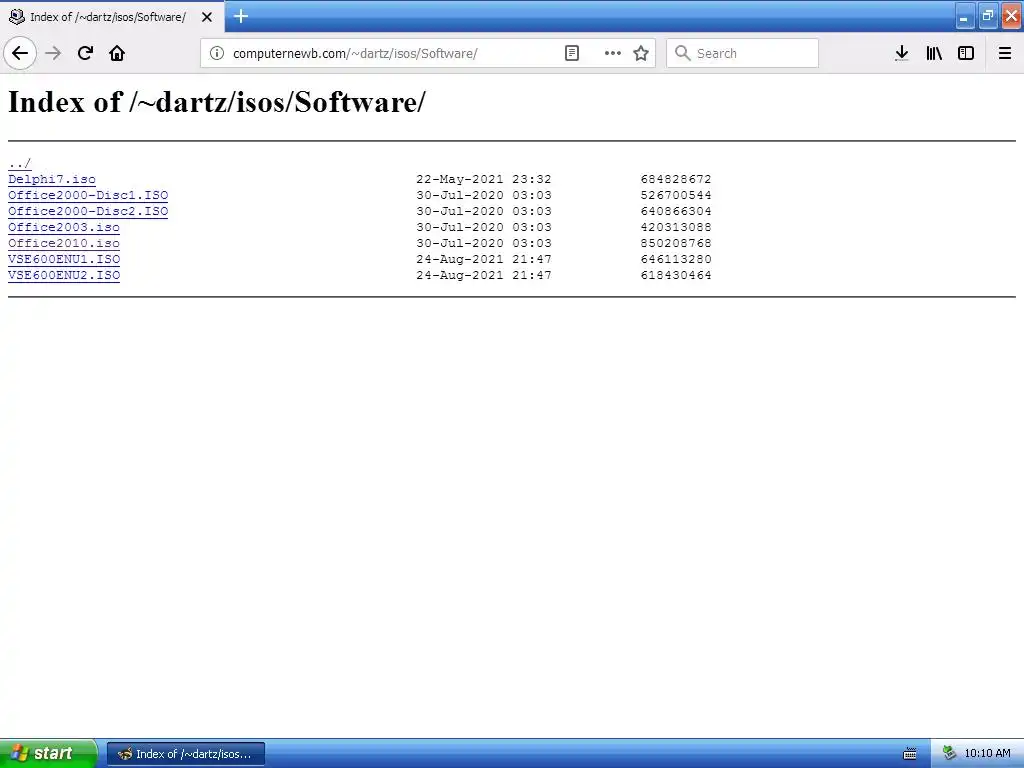
Task: Click the date 22-May-2021 23:32
Action: [x=484, y=179]
